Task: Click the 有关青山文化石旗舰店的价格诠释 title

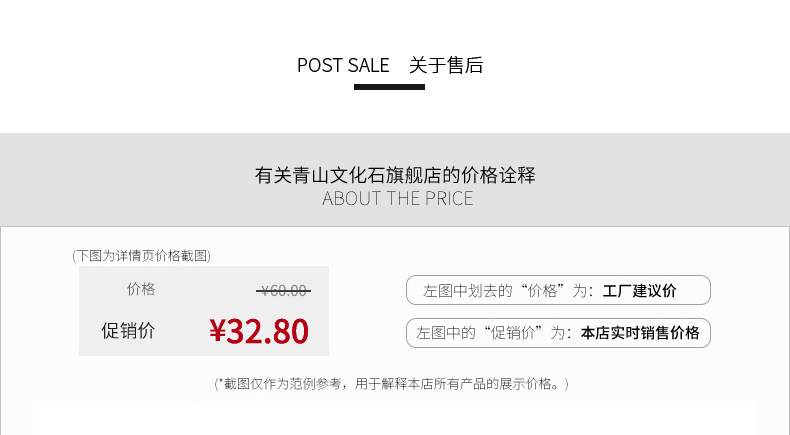Action: pyautogui.click(x=395, y=175)
